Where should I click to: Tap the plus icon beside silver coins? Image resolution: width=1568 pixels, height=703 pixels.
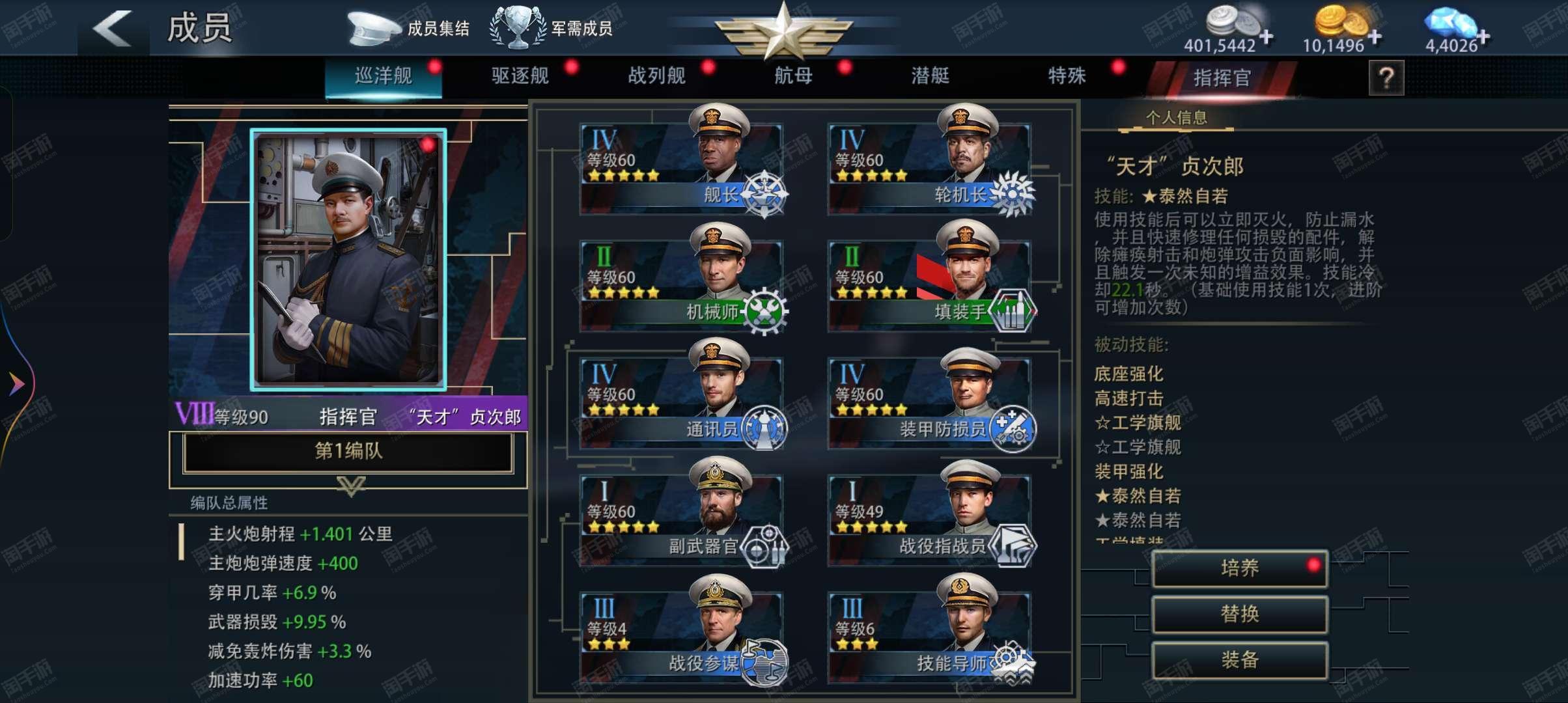[x=1266, y=36]
